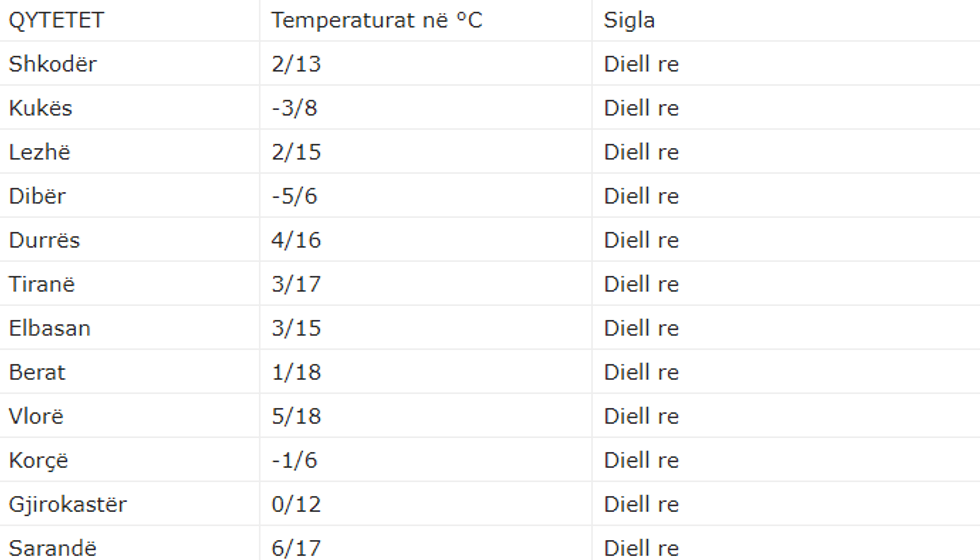Click the -5/6 temperature cell
The height and width of the screenshot is (560, 980).
[294, 196]
